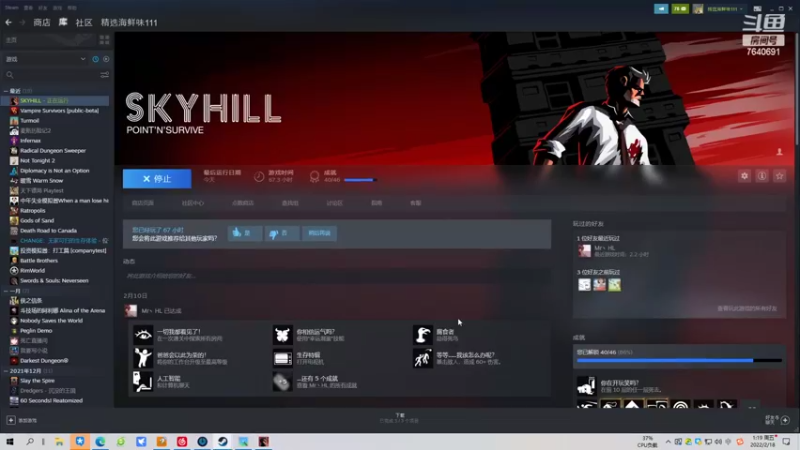Open Steam from the taskbar

click(x=222, y=441)
